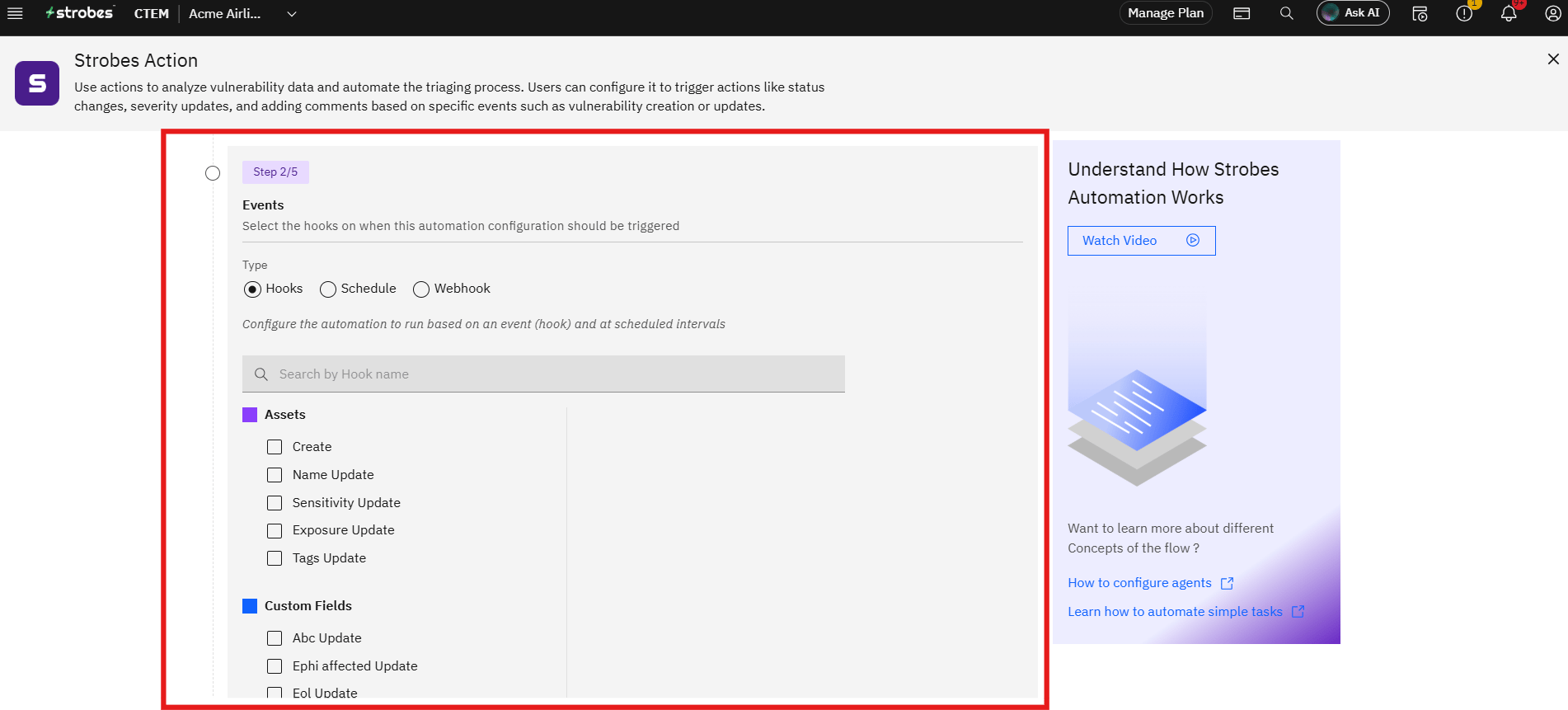
Task: Open the billing card icon in the top bar
Action: [x=1242, y=13]
